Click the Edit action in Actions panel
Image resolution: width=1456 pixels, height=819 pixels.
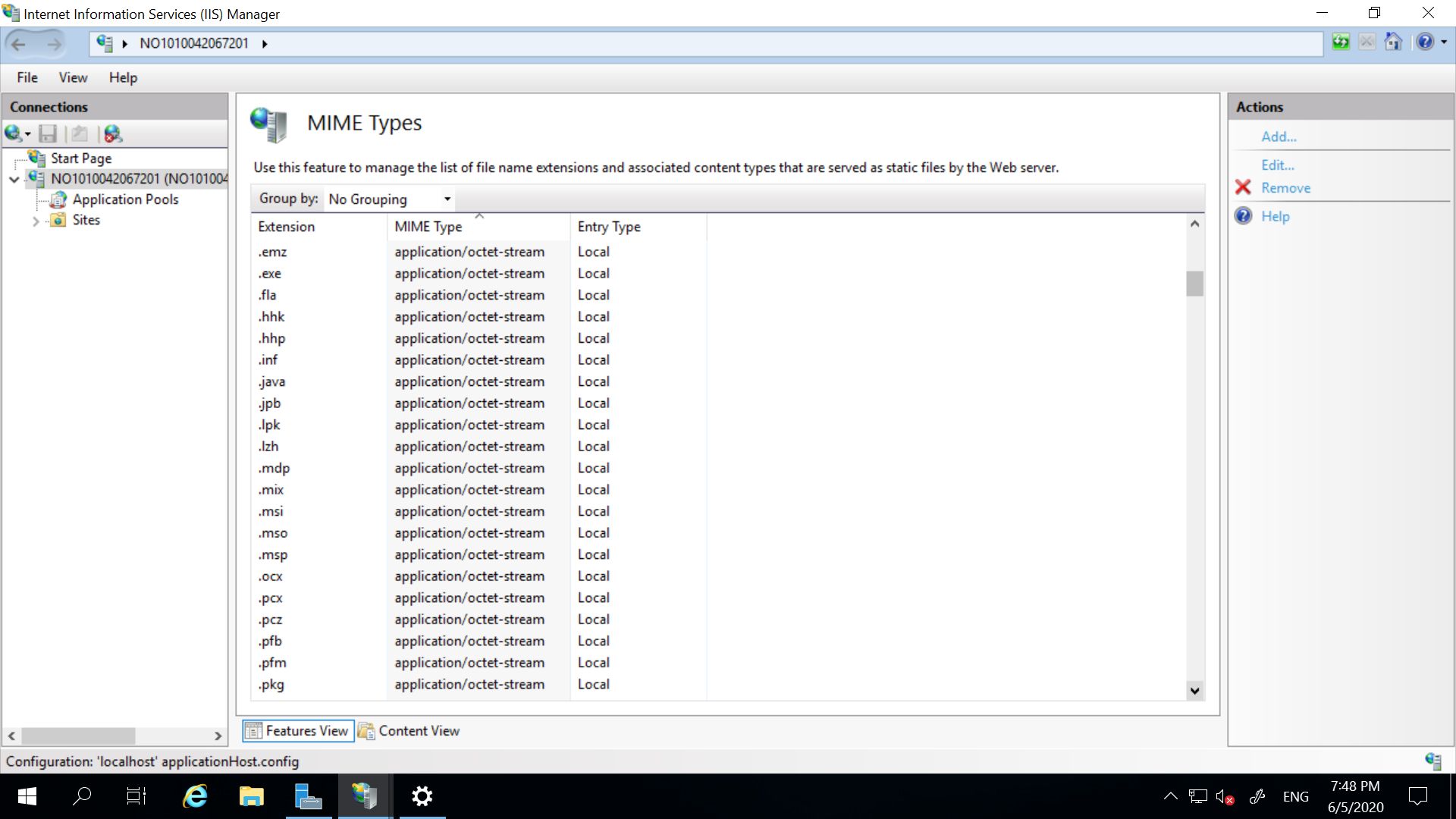(1276, 163)
